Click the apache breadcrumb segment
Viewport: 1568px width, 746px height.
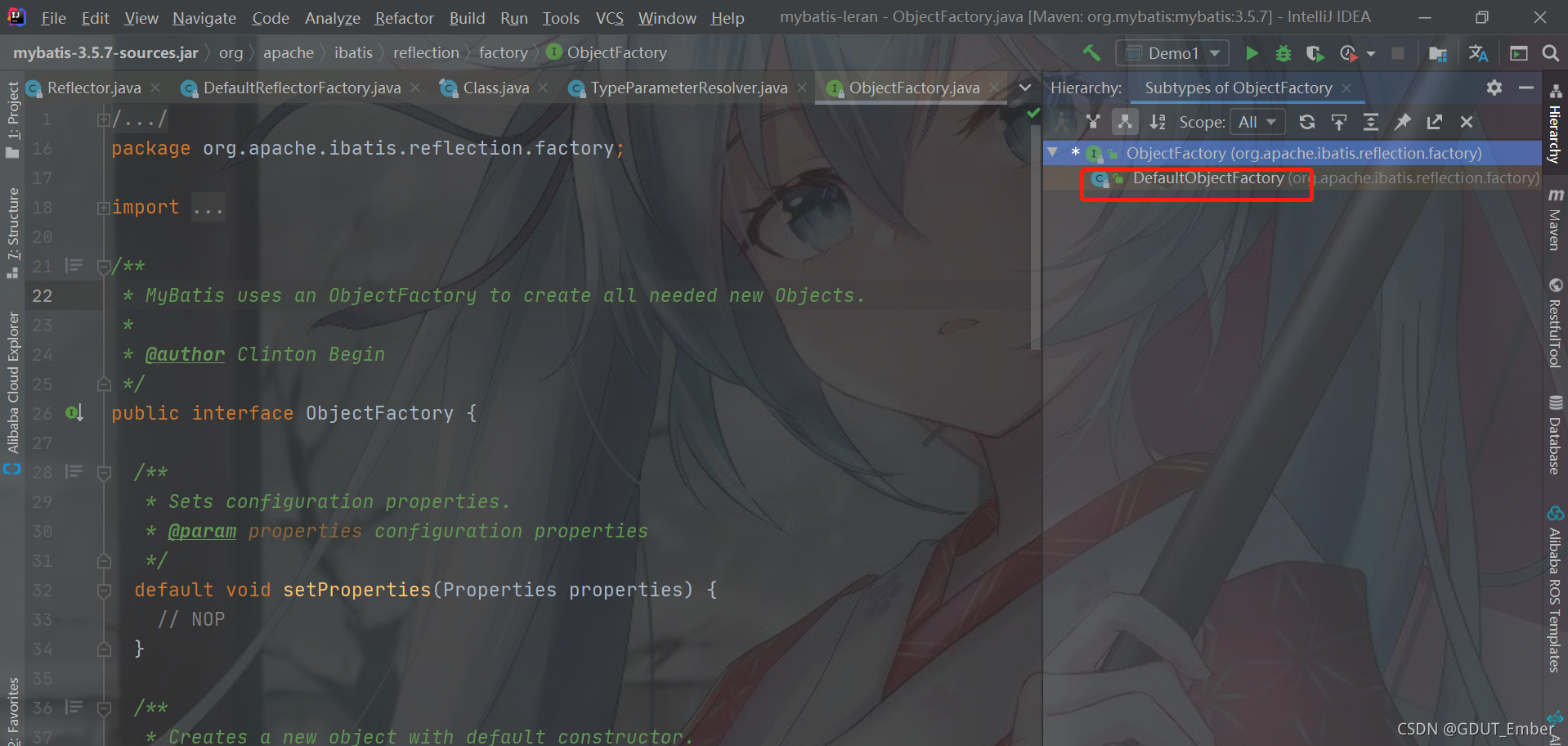[288, 53]
